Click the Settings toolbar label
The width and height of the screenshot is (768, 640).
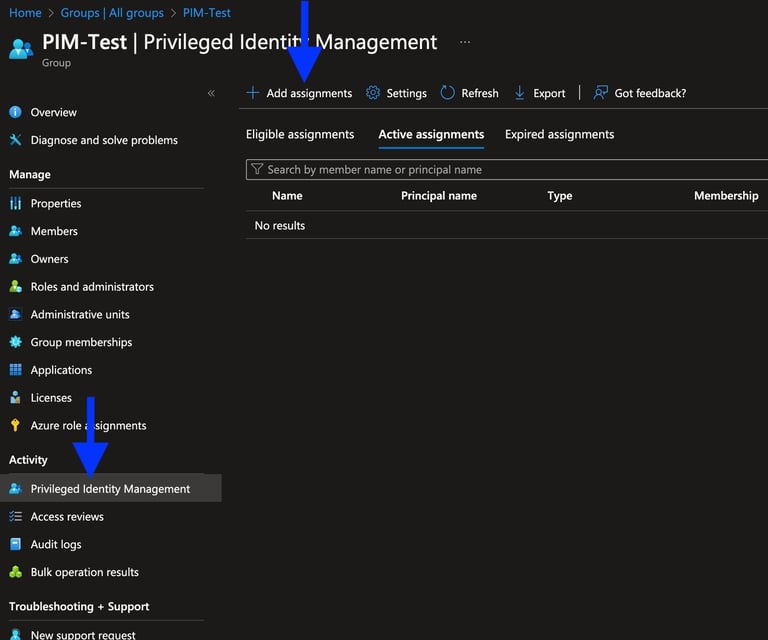pos(407,93)
